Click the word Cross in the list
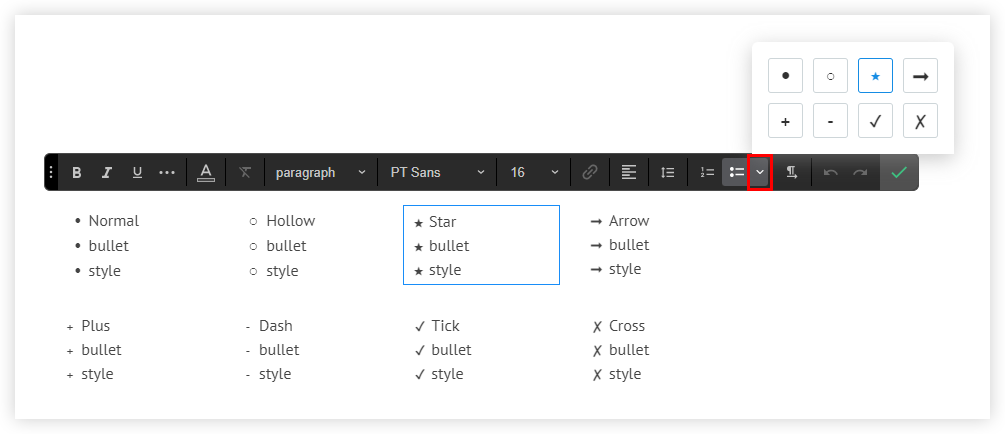This screenshot has width=1005, height=434. coord(627,326)
